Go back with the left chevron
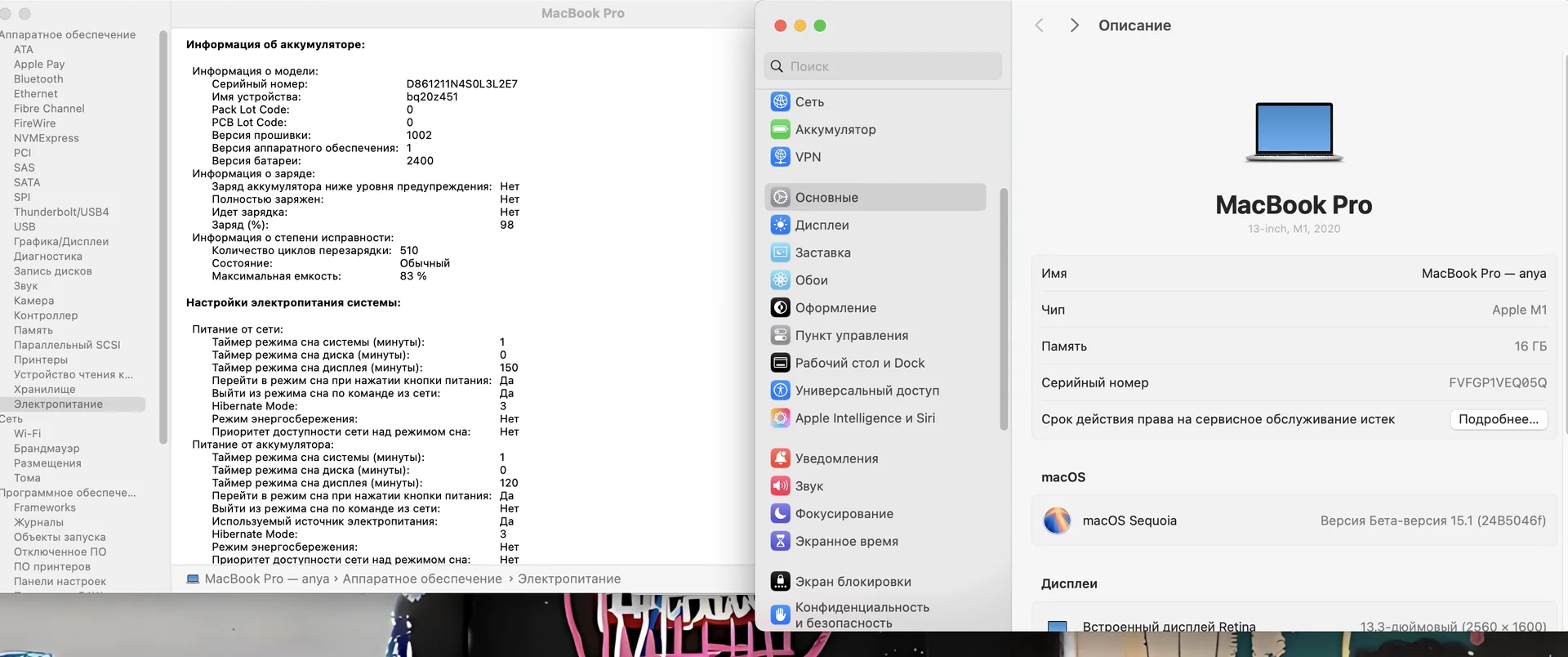Screen dimensions: 1568x657 click(1039, 25)
